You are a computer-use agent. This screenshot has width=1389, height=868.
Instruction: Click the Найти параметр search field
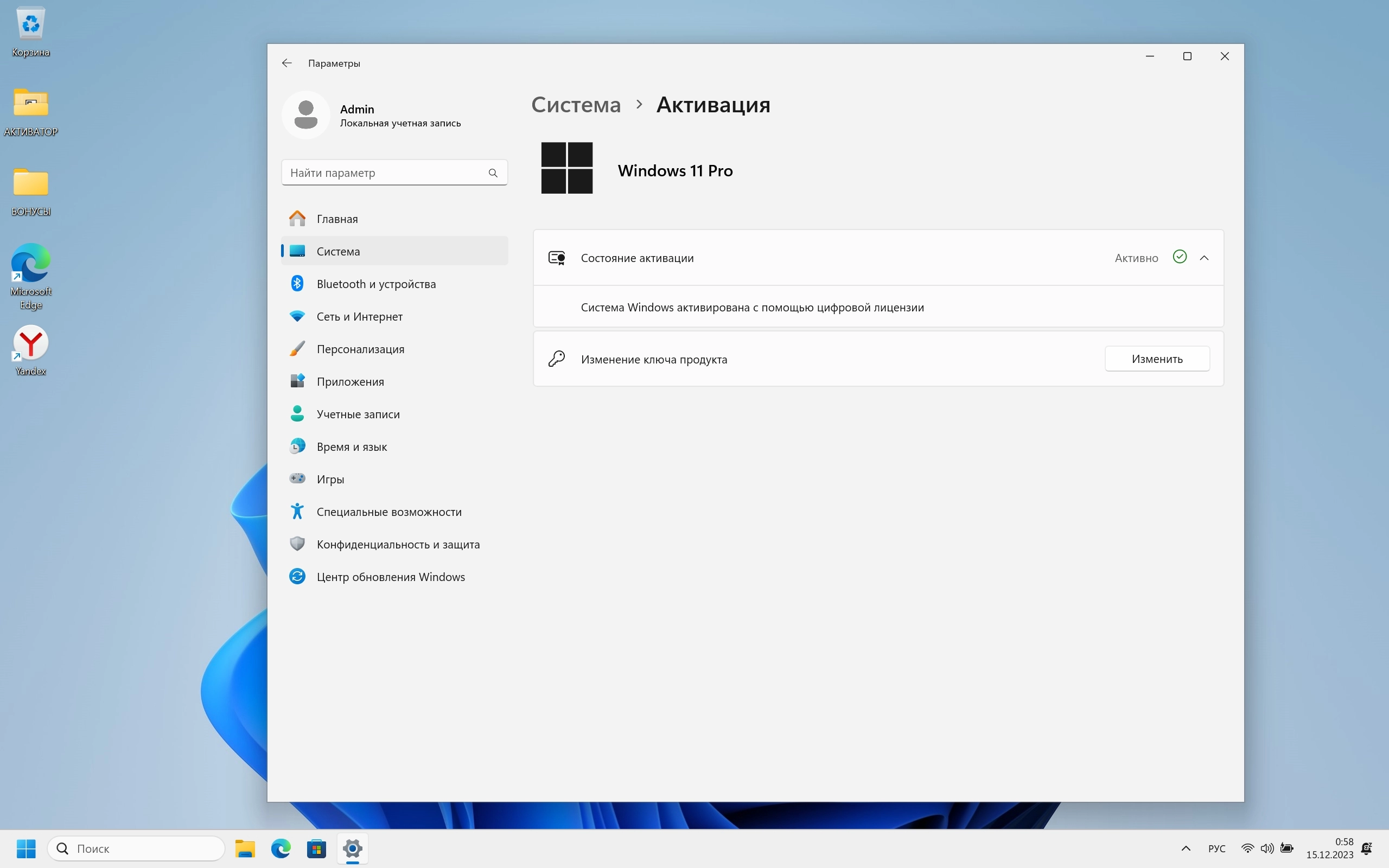[x=385, y=173]
